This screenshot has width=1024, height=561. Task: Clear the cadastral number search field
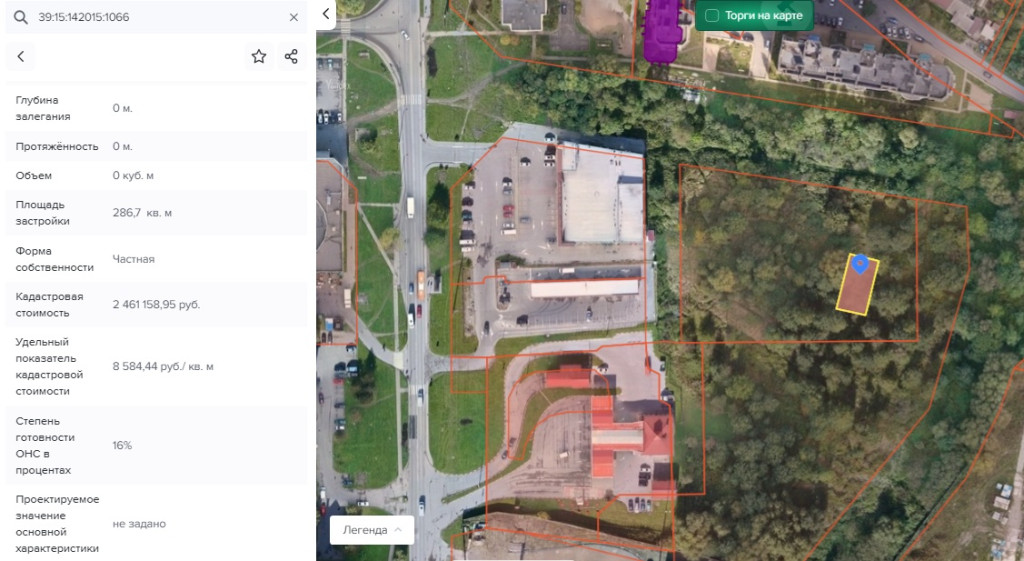294,18
